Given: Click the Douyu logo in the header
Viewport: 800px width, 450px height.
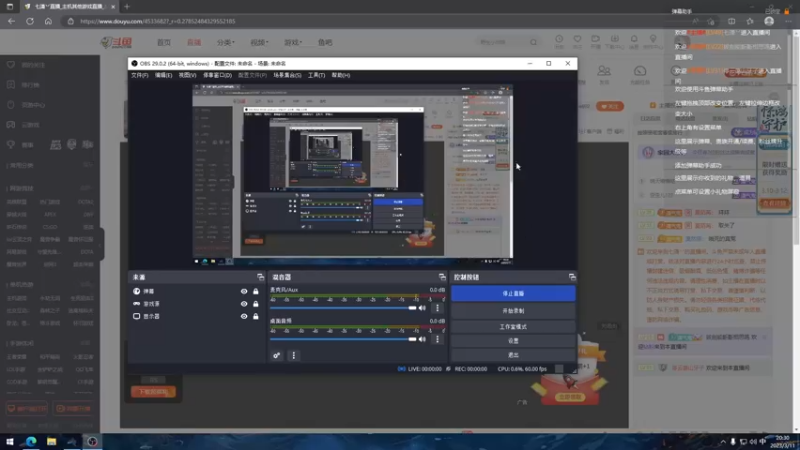Looking at the screenshot, I should (116, 42).
